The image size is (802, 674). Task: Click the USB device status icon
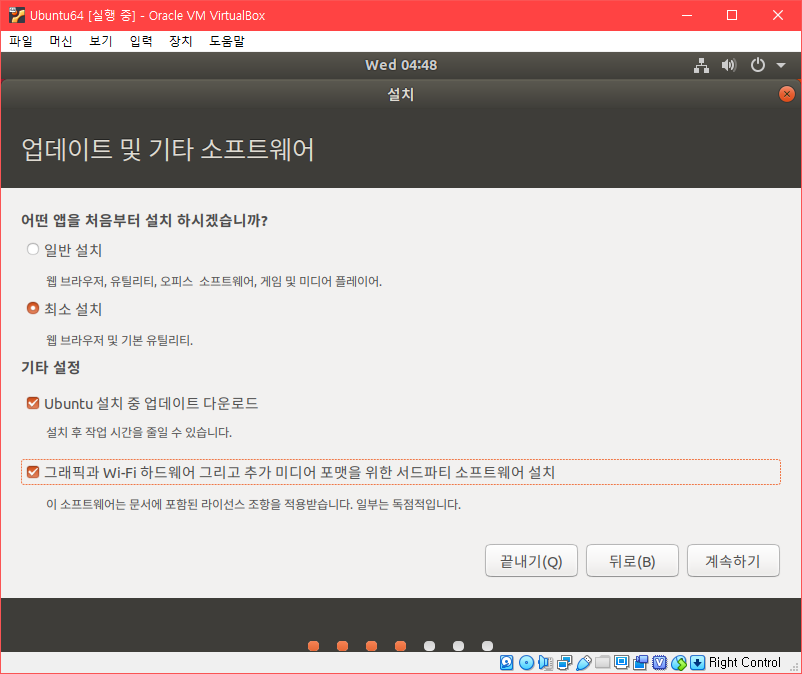[x=584, y=662]
